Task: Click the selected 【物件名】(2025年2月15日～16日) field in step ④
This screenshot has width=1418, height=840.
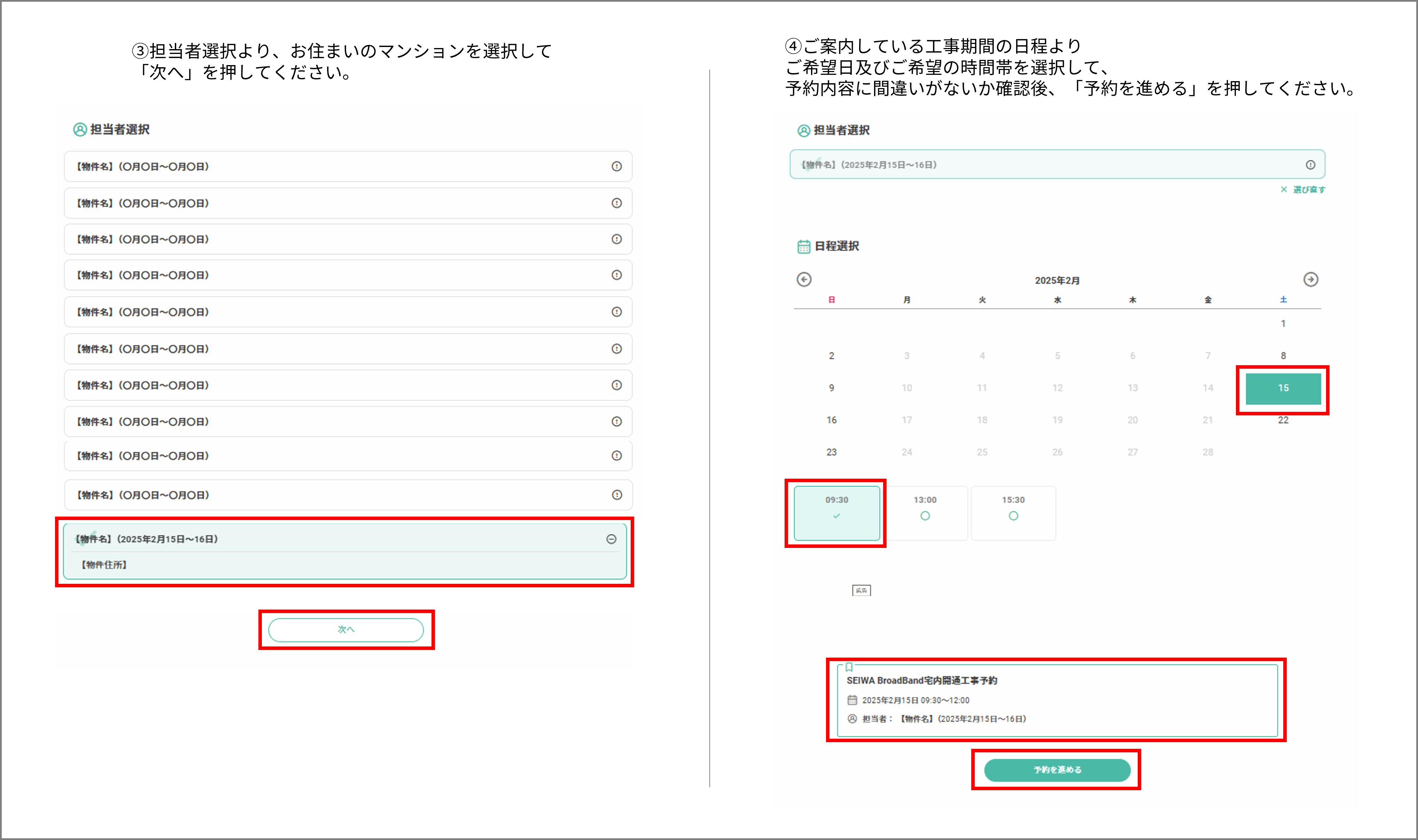Action: [1057, 165]
